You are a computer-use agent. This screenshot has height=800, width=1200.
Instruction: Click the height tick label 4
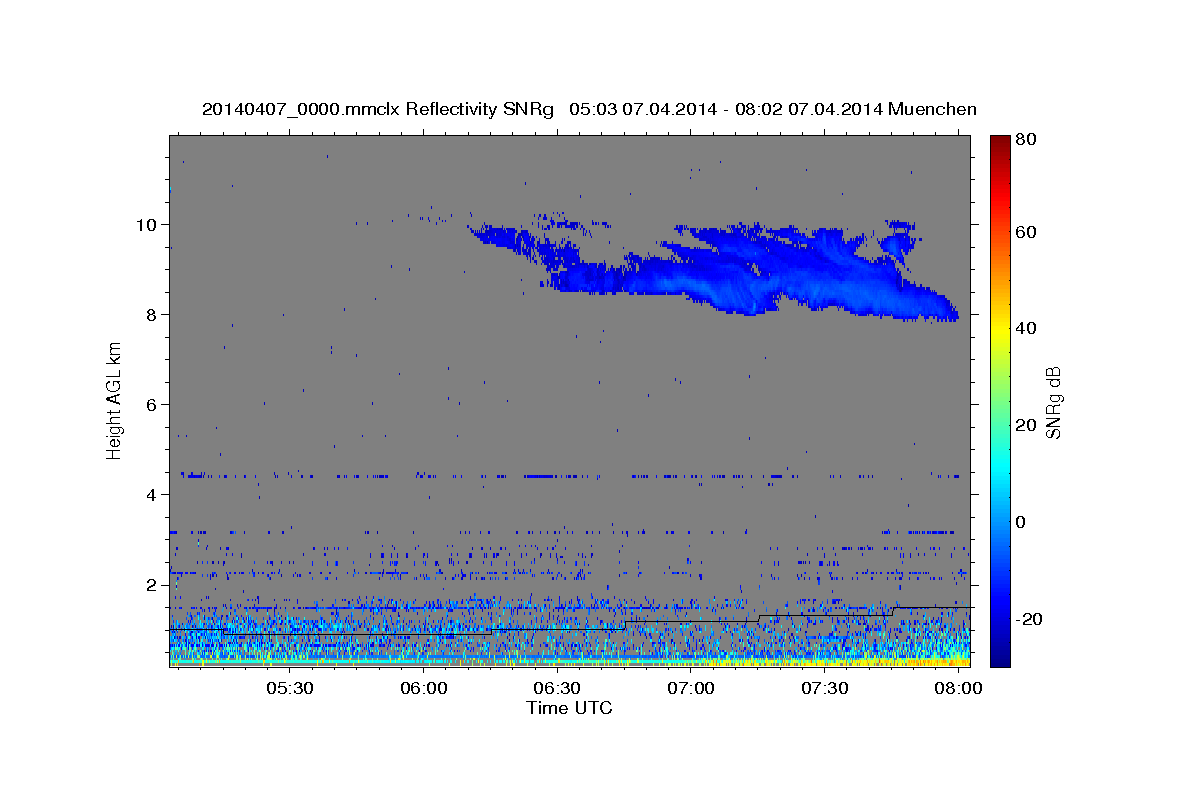pos(153,494)
